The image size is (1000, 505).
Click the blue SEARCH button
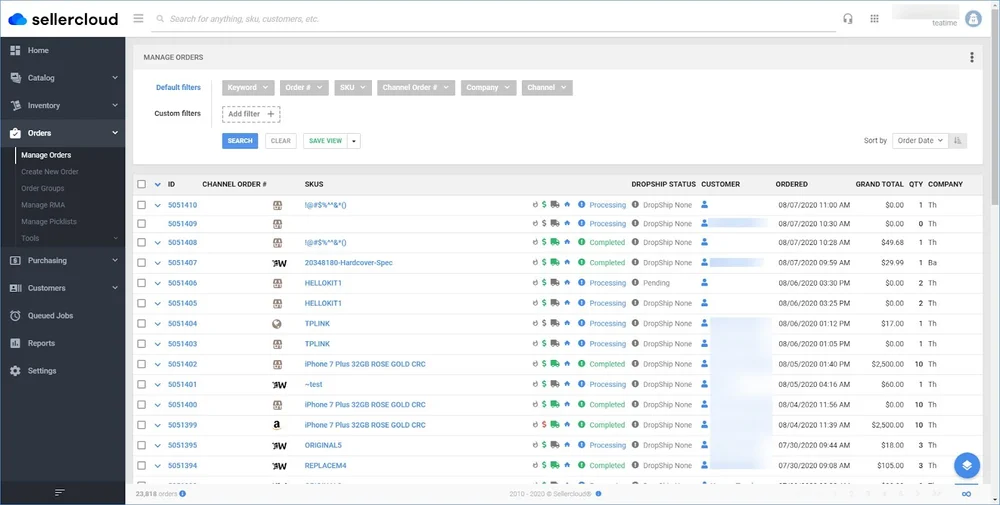click(x=240, y=141)
